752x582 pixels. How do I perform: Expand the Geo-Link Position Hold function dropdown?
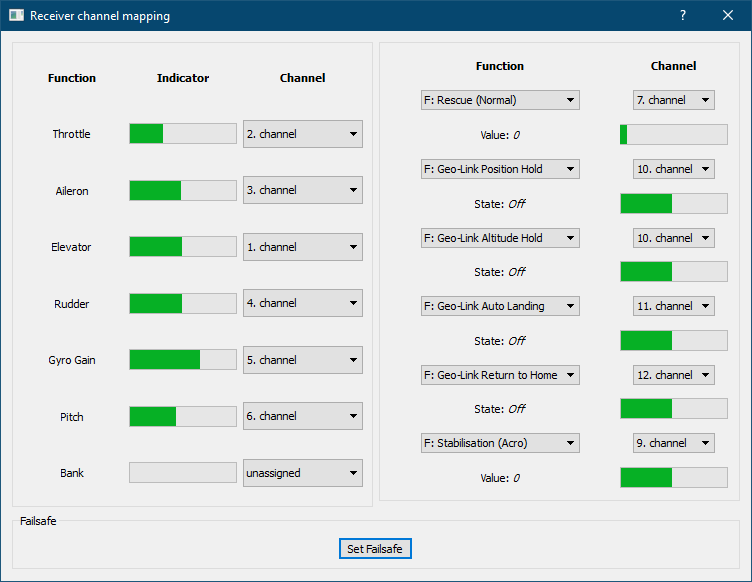tap(500, 169)
